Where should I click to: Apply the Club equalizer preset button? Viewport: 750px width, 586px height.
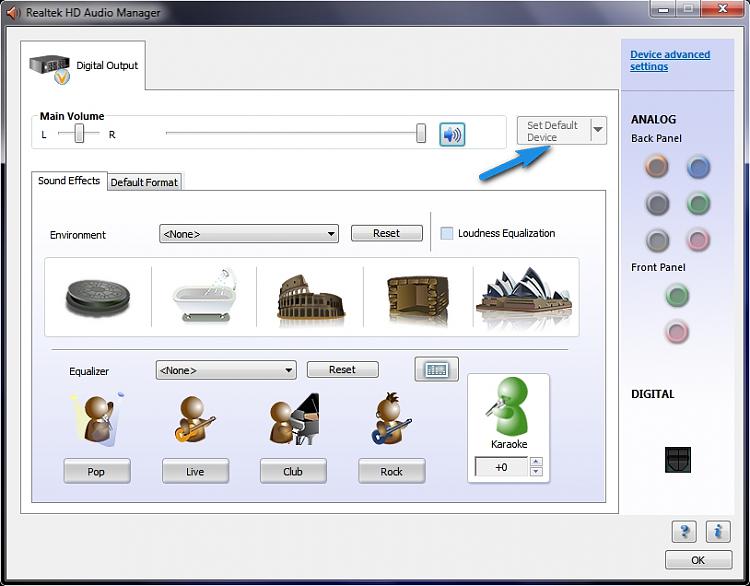point(293,472)
